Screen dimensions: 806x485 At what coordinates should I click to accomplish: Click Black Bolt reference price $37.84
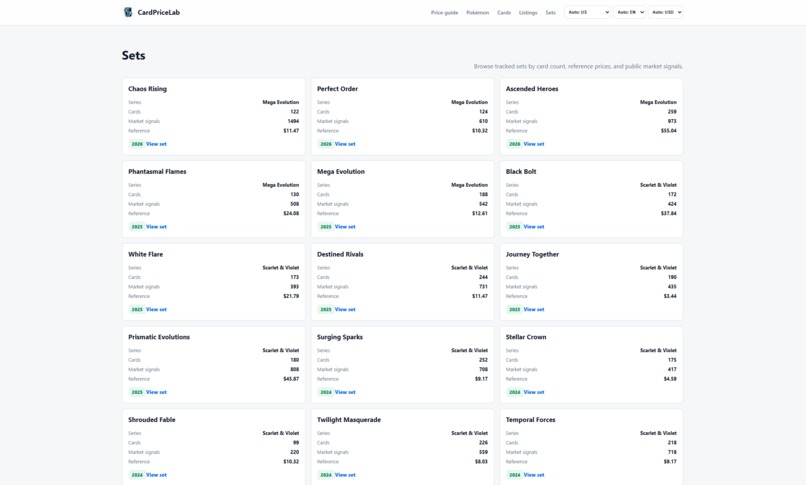pyautogui.click(x=668, y=213)
